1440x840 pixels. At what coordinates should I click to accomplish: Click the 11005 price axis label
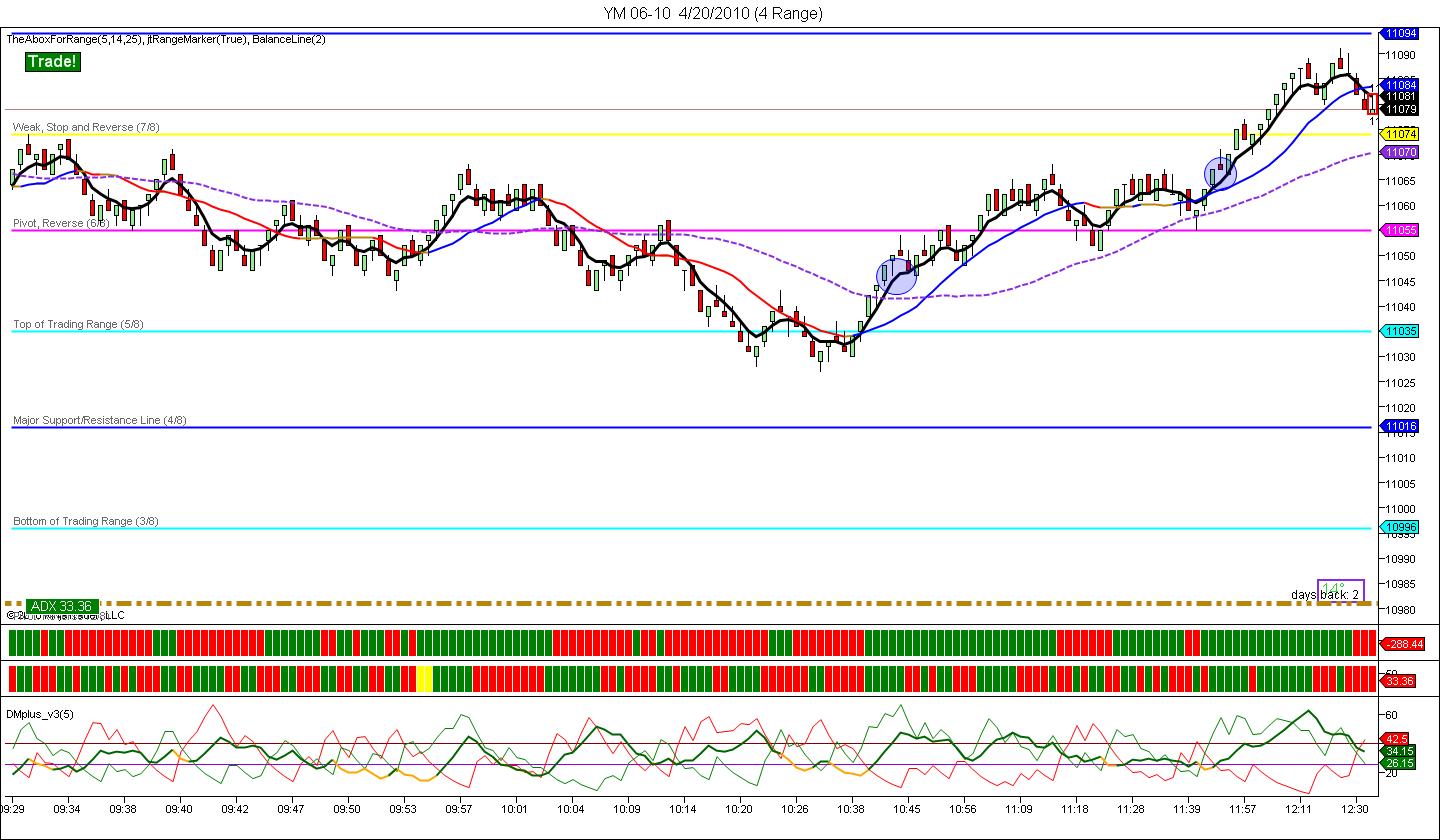point(1400,483)
